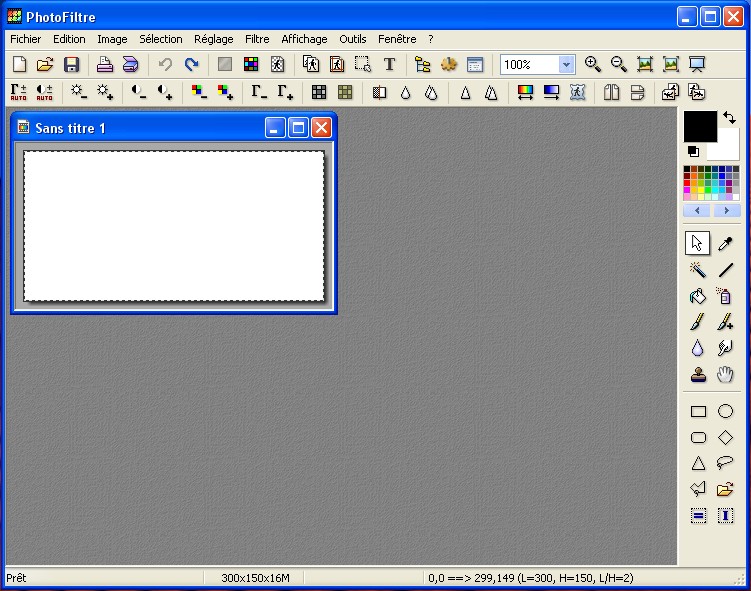Show next palette with right arrow
751x591 pixels.
tap(727, 210)
